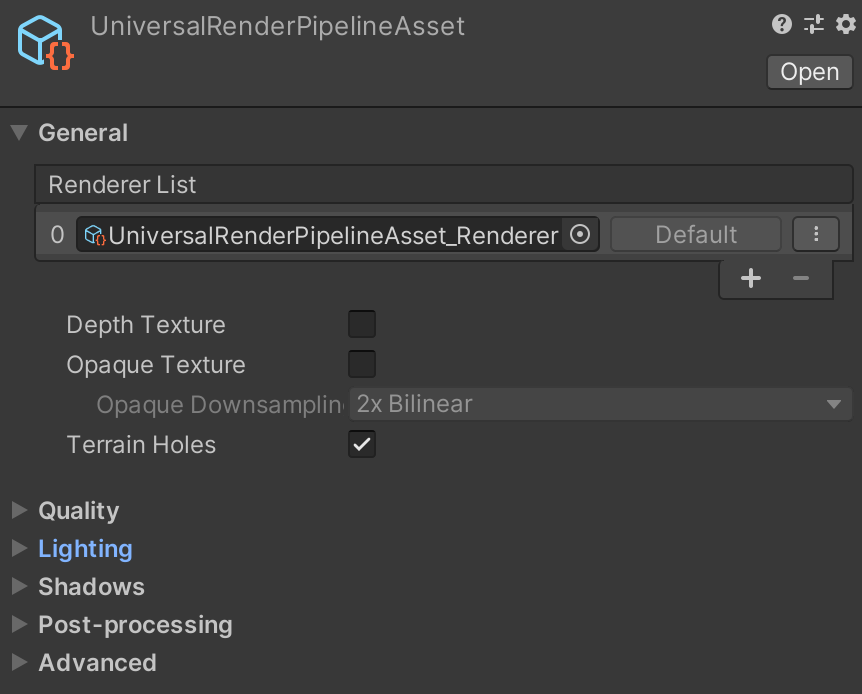Select the Lighting section header
The image size is (862, 694).
click(x=85, y=549)
